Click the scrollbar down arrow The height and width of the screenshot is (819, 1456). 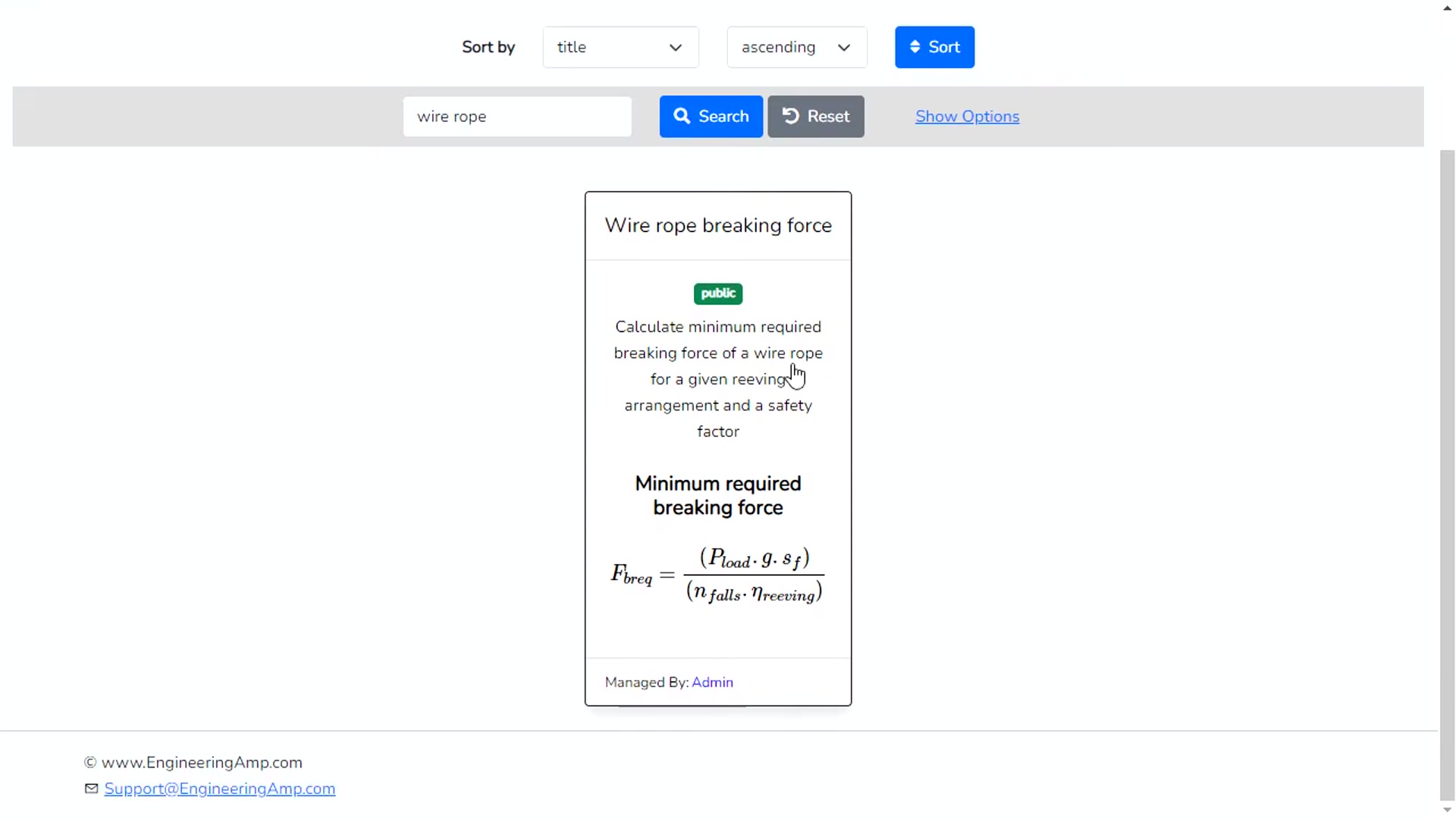point(1447,810)
